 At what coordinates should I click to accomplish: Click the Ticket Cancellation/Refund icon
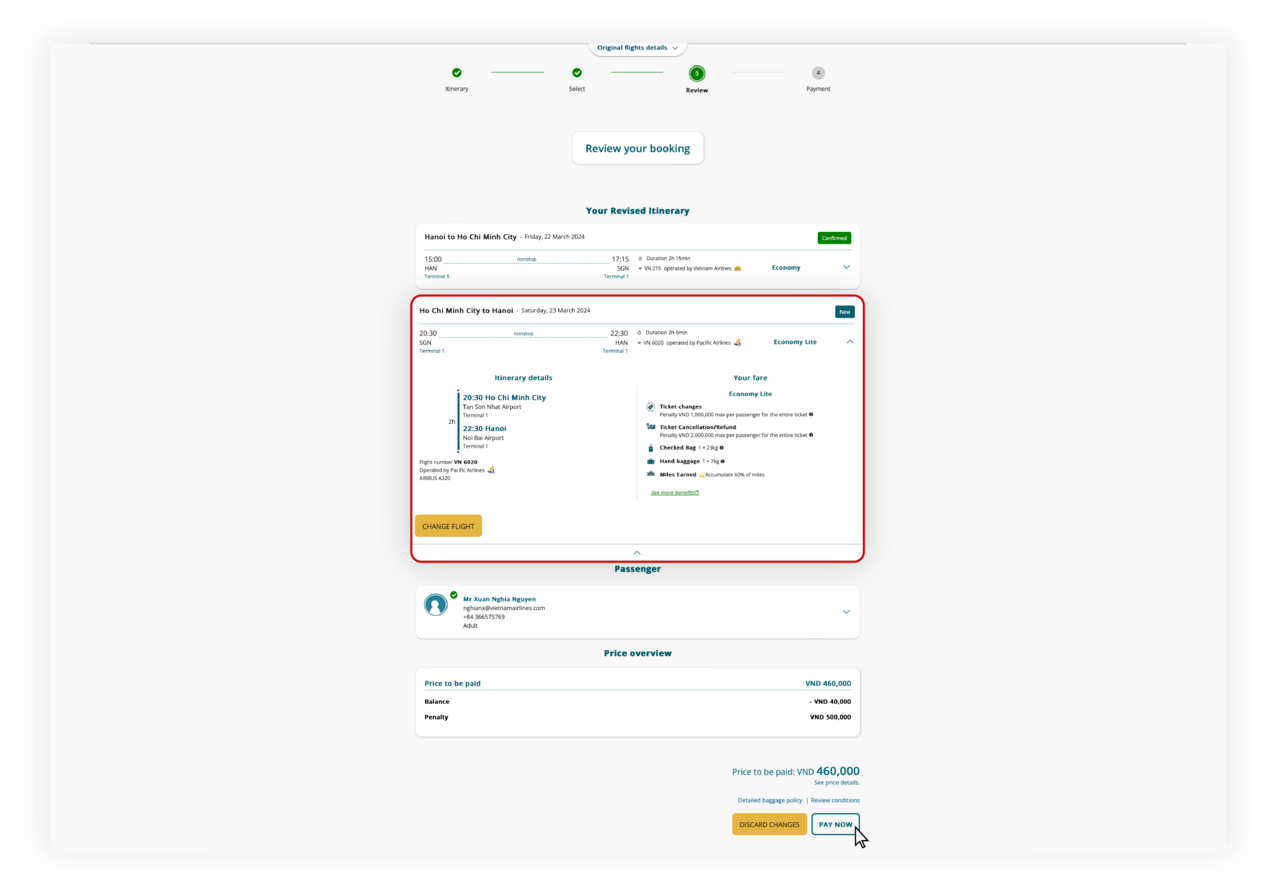[650, 427]
